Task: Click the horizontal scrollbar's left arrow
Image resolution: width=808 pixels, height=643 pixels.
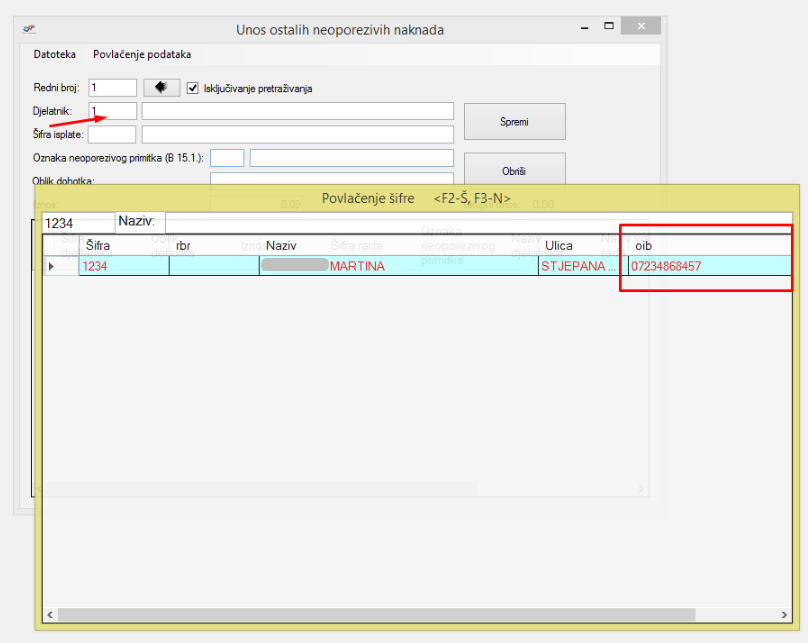Action: pos(49,615)
